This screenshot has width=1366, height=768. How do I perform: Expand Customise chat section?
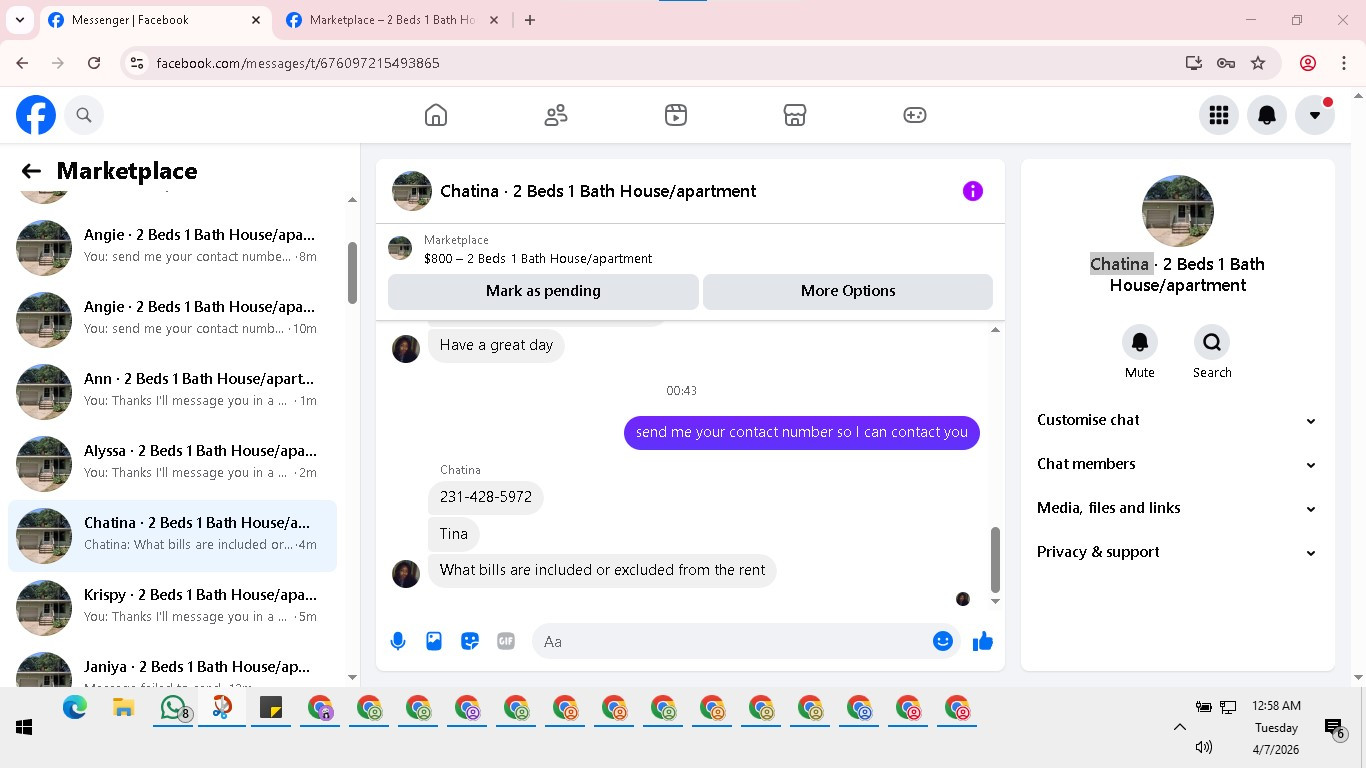[1177, 420]
